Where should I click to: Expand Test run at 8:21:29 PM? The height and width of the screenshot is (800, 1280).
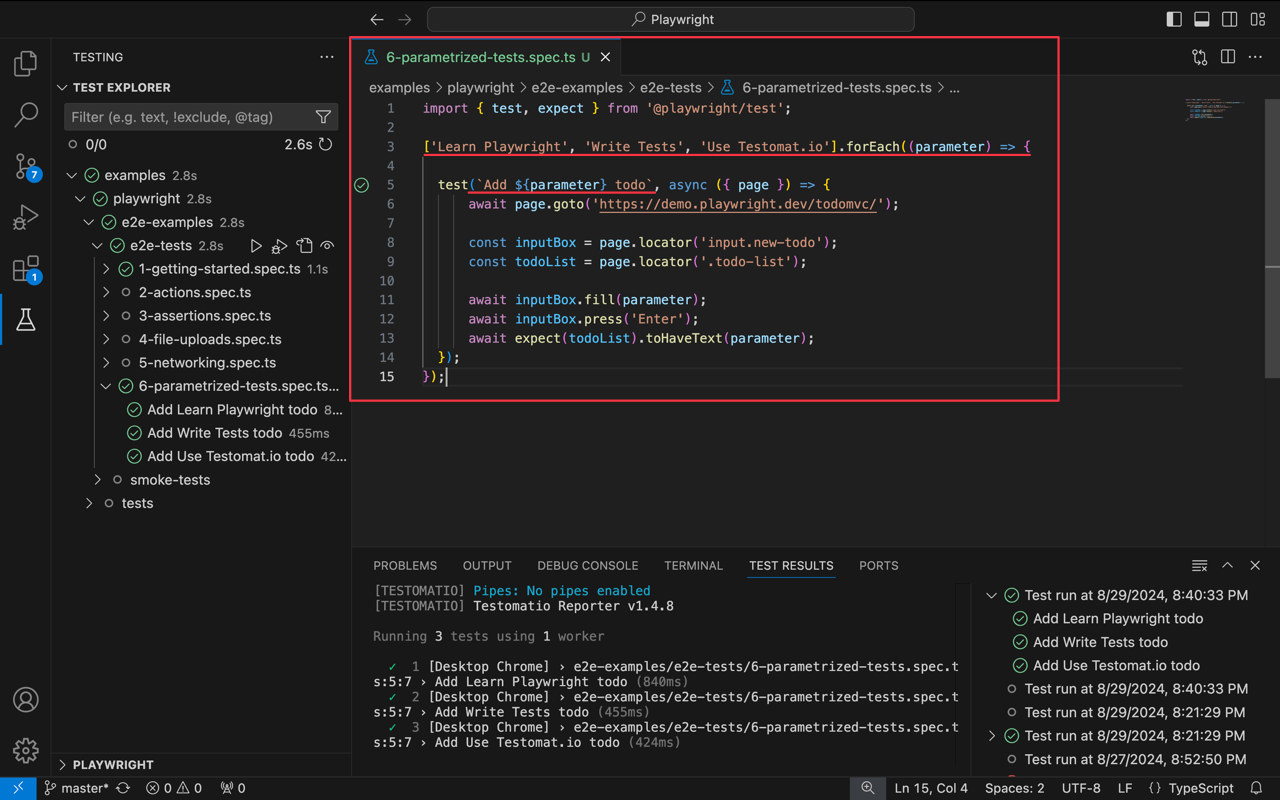[x=992, y=735]
